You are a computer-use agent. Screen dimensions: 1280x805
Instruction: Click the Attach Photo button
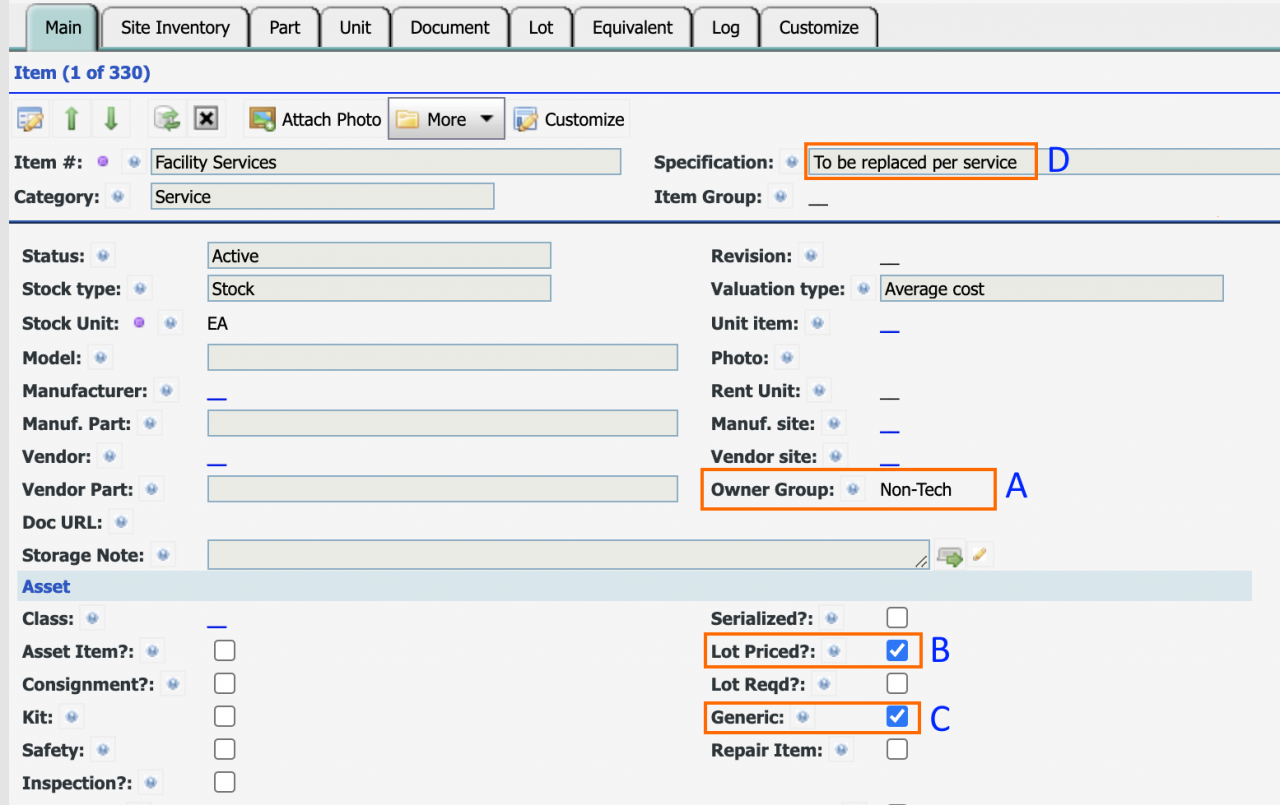[x=316, y=119]
